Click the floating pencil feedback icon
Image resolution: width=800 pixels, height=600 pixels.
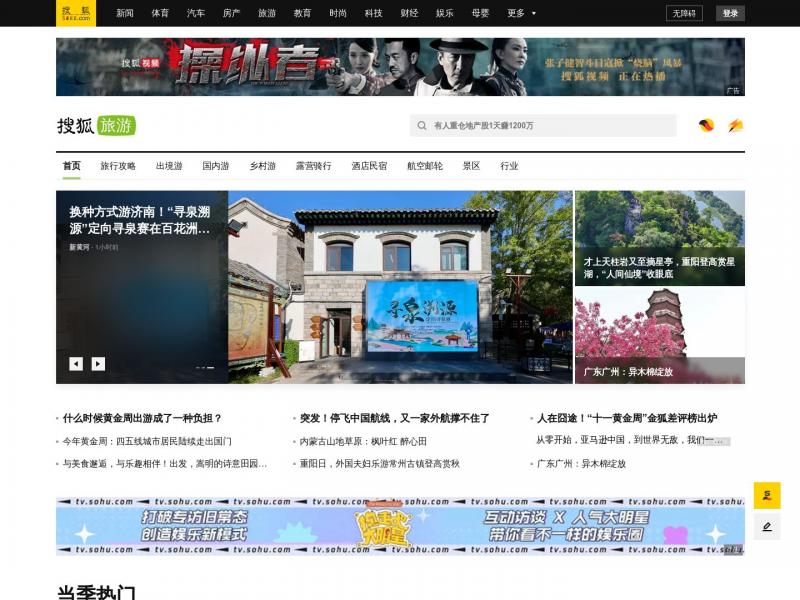point(767,526)
